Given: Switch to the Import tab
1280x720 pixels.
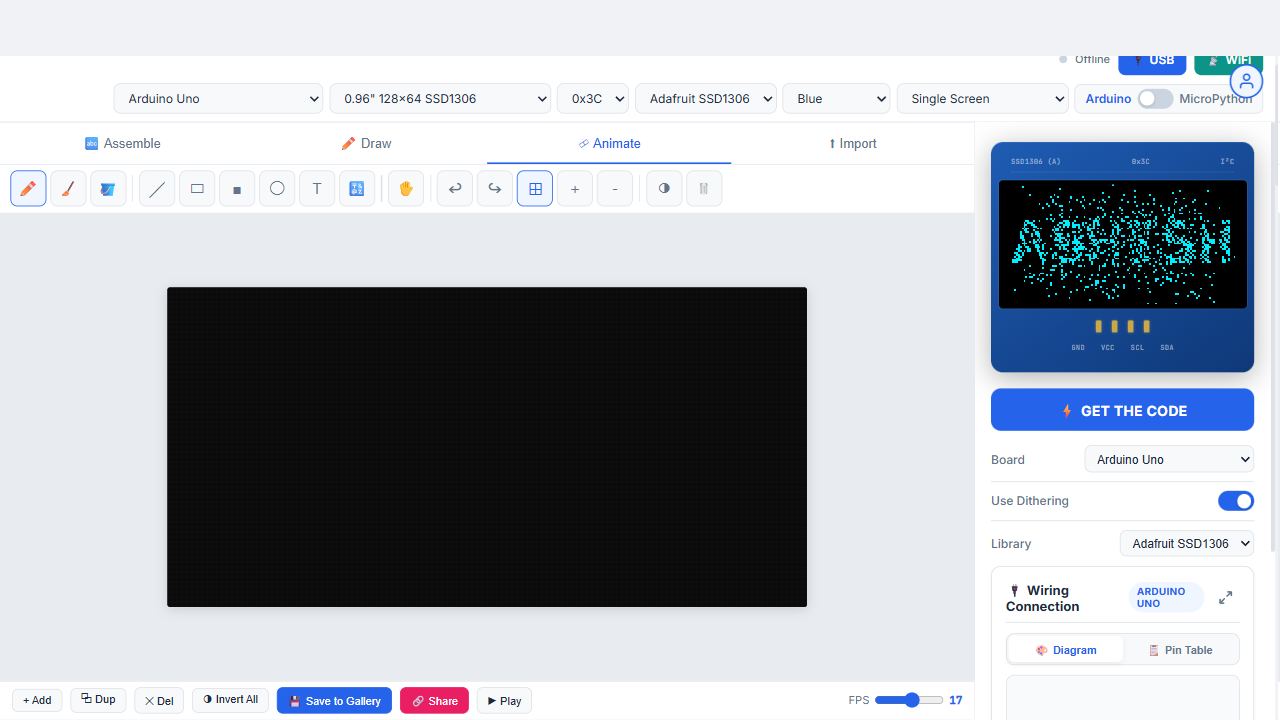Looking at the screenshot, I should pos(852,143).
